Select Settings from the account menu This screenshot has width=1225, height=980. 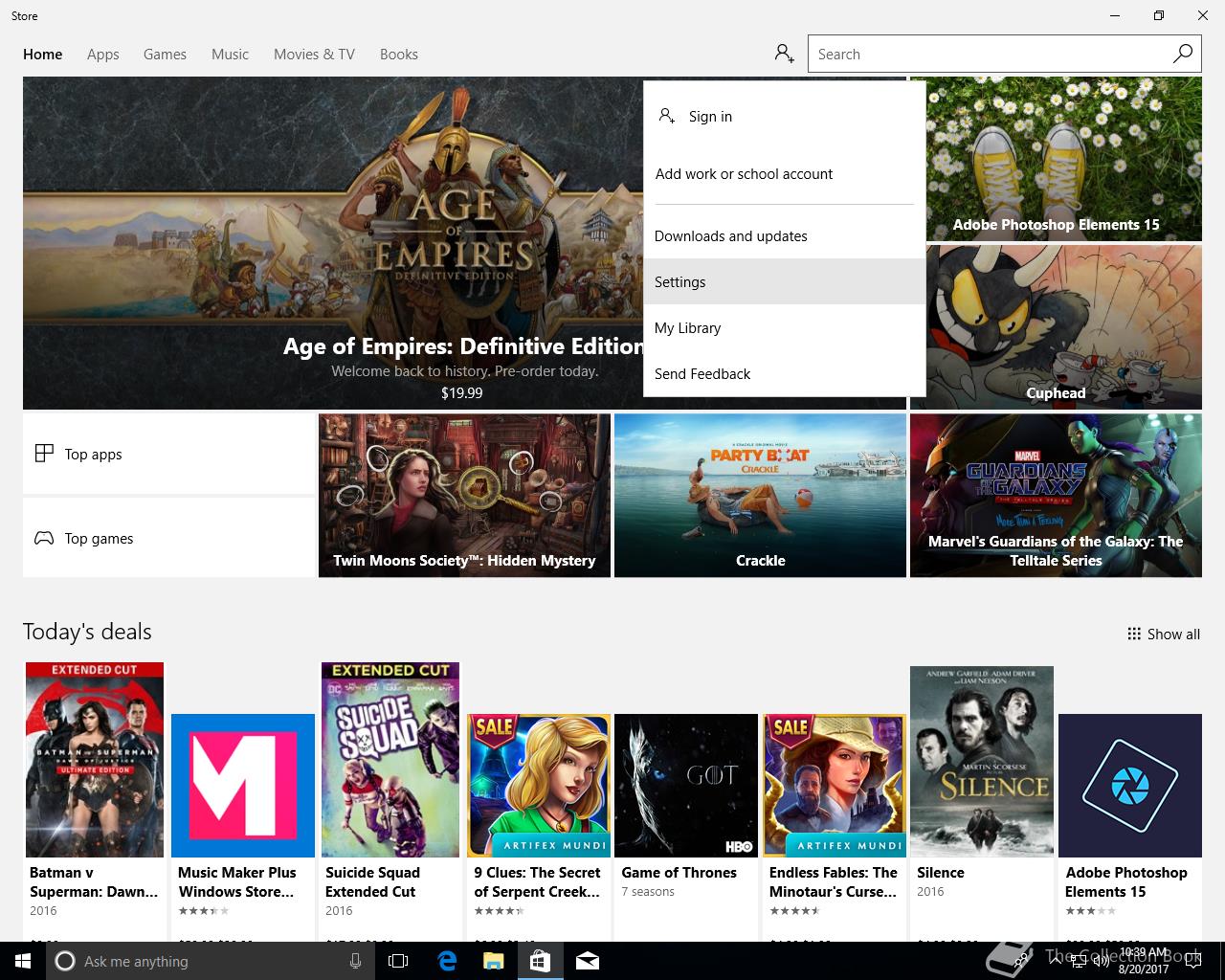(x=679, y=281)
